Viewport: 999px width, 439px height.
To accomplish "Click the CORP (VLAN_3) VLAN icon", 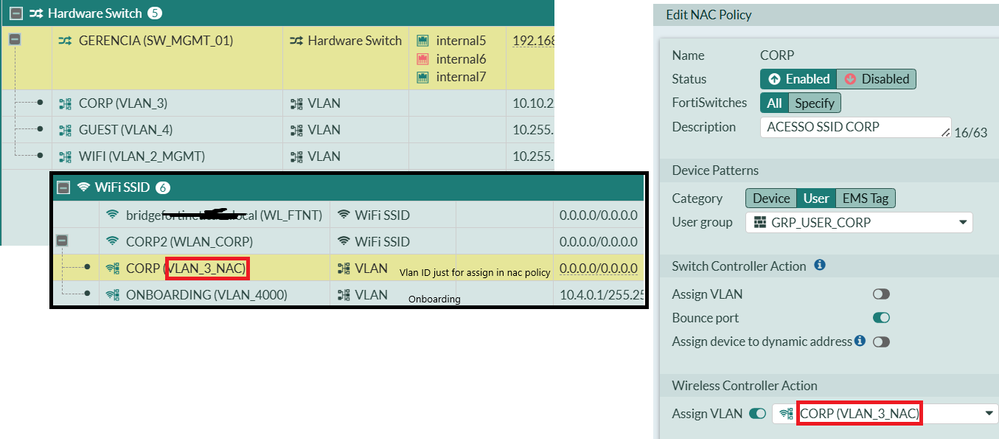I will [x=65, y=103].
